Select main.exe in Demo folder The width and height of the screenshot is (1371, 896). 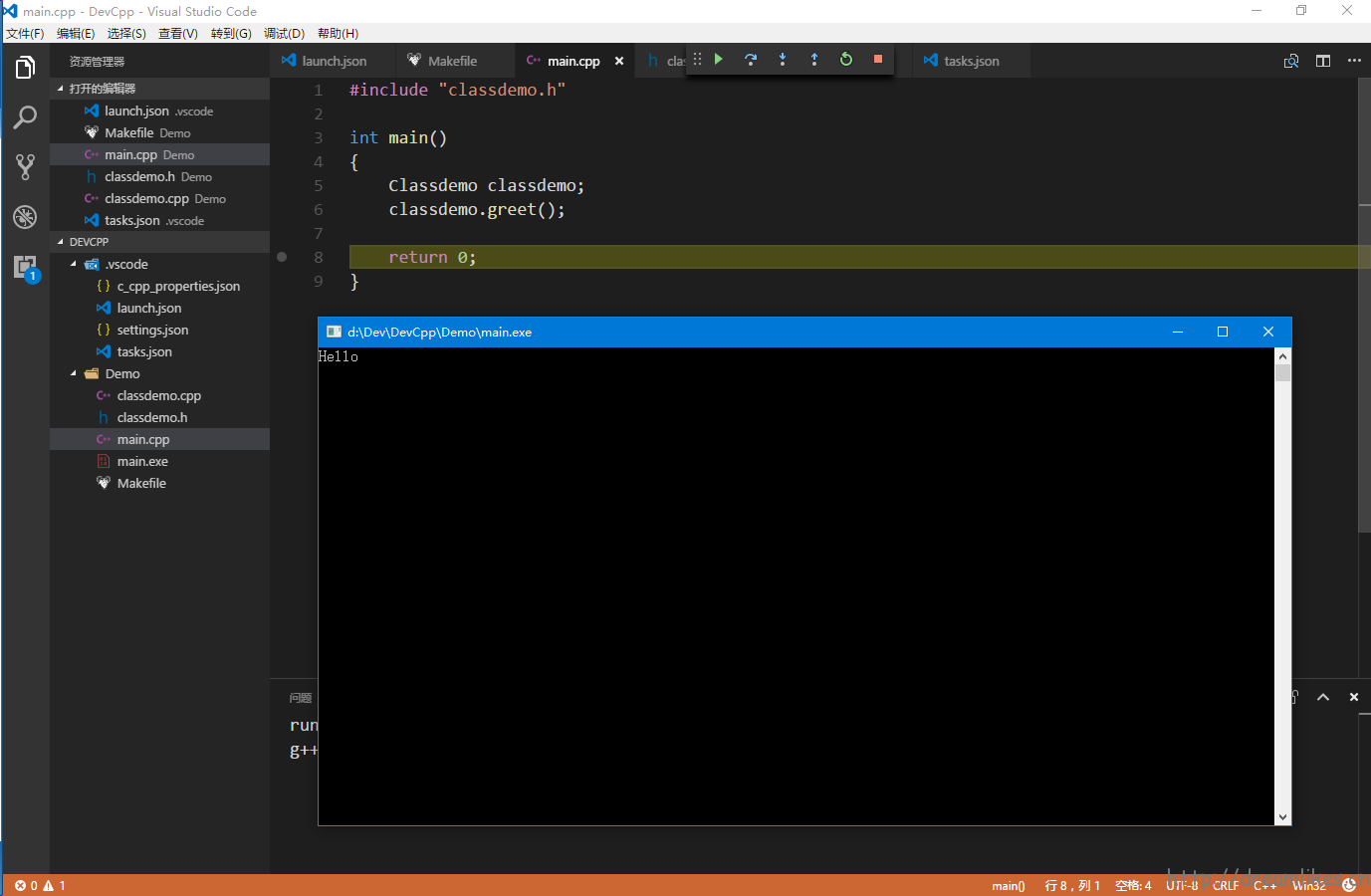point(159,461)
